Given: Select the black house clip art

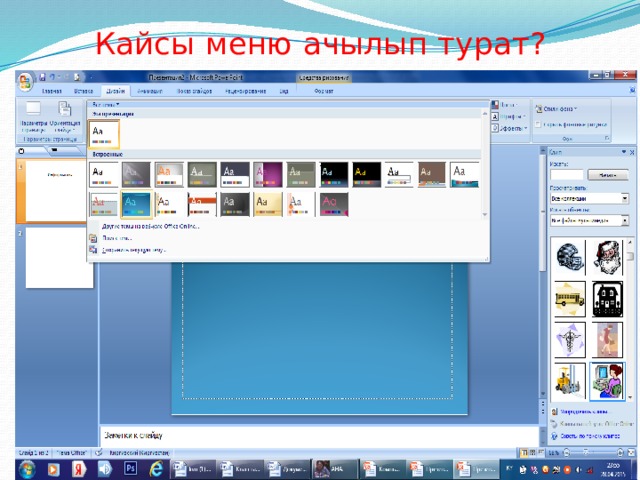Looking at the screenshot, I should tap(608, 299).
